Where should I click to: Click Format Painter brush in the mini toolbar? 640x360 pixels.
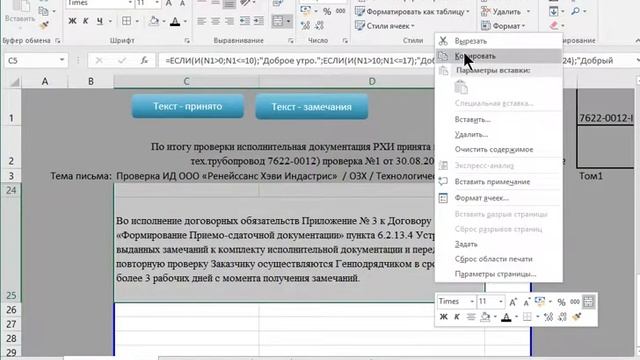(577, 317)
